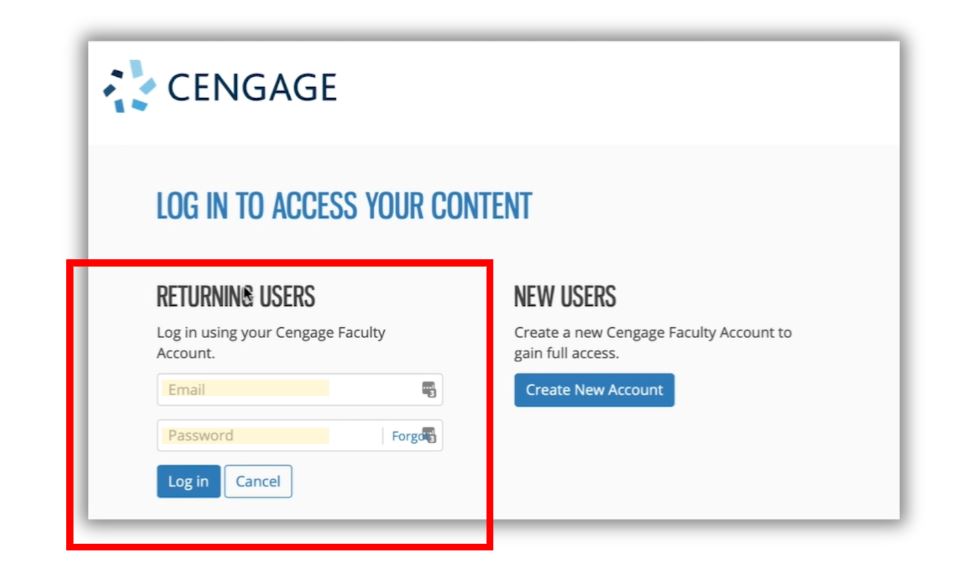This screenshot has width=974, height=584.
Task: Click the 'LOG IN TO ACCESS YOUR CONTENT' heading
Action: pyautogui.click(x=344, y=206)
